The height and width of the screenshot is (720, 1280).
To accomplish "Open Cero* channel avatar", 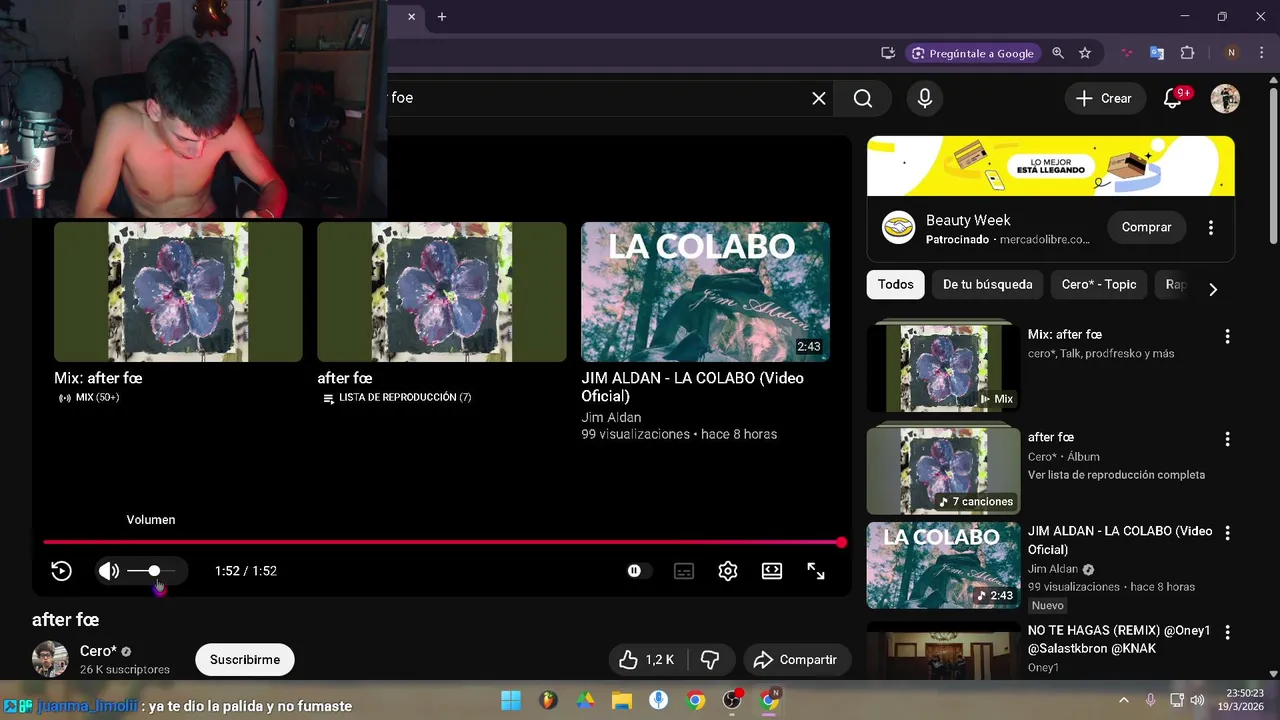I will click(50, 660).
